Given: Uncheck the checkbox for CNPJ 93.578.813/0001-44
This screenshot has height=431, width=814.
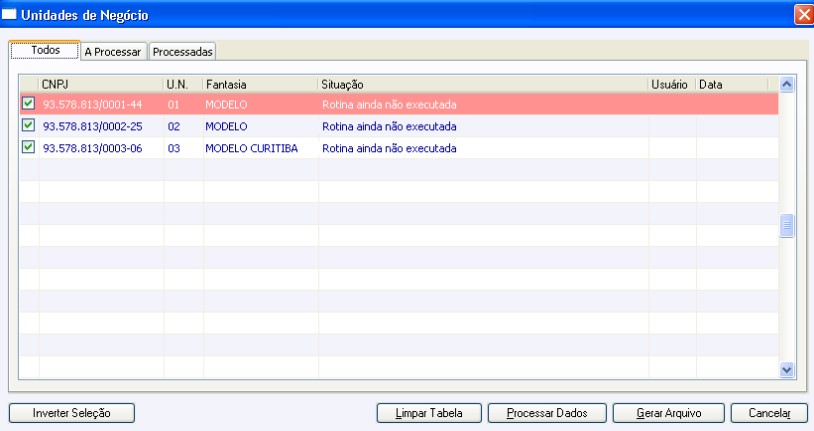Looking at the screenshot, I should [29, 103].
